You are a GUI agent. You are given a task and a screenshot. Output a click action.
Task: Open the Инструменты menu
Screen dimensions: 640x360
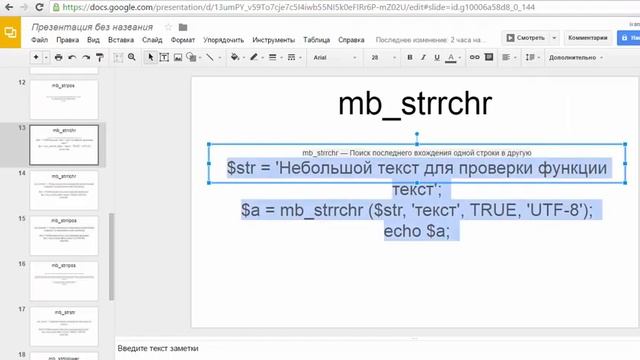[x=273, y=40]
